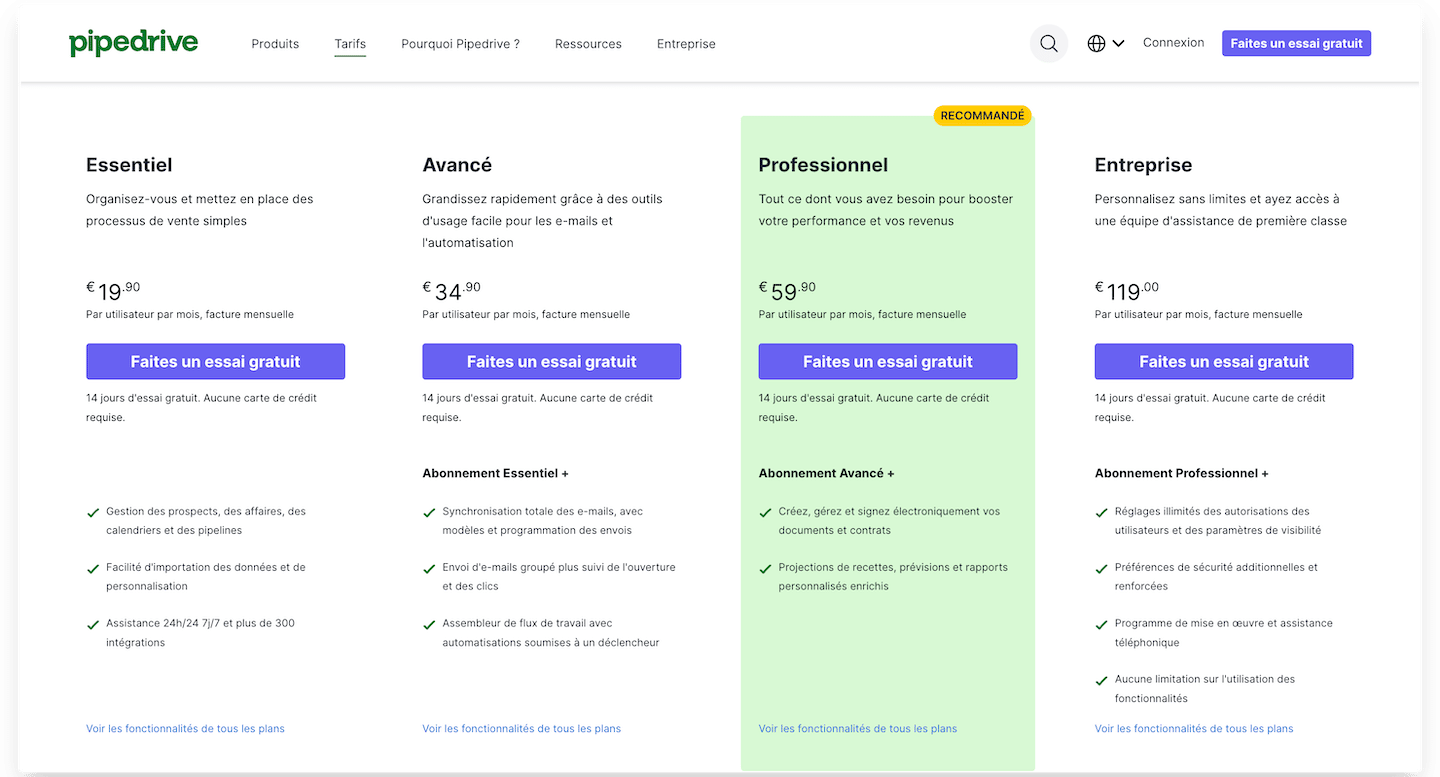
Task: Click Abonnement Essentiel + text
Action: [495, 473]
